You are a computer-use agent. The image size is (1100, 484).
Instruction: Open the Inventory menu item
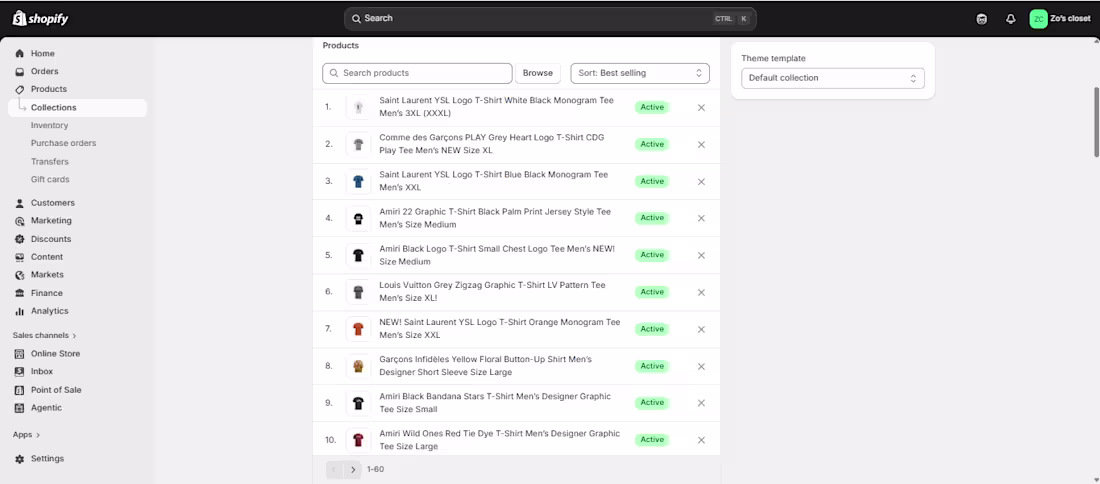click(x=49, y=126)
